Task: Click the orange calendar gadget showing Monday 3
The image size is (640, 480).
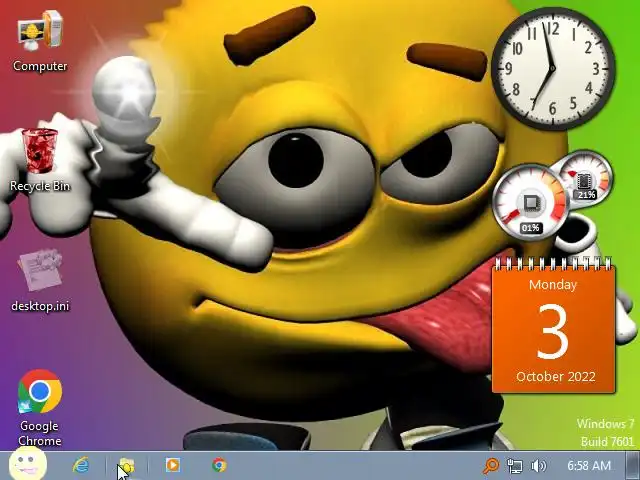Action: point(554,325)
